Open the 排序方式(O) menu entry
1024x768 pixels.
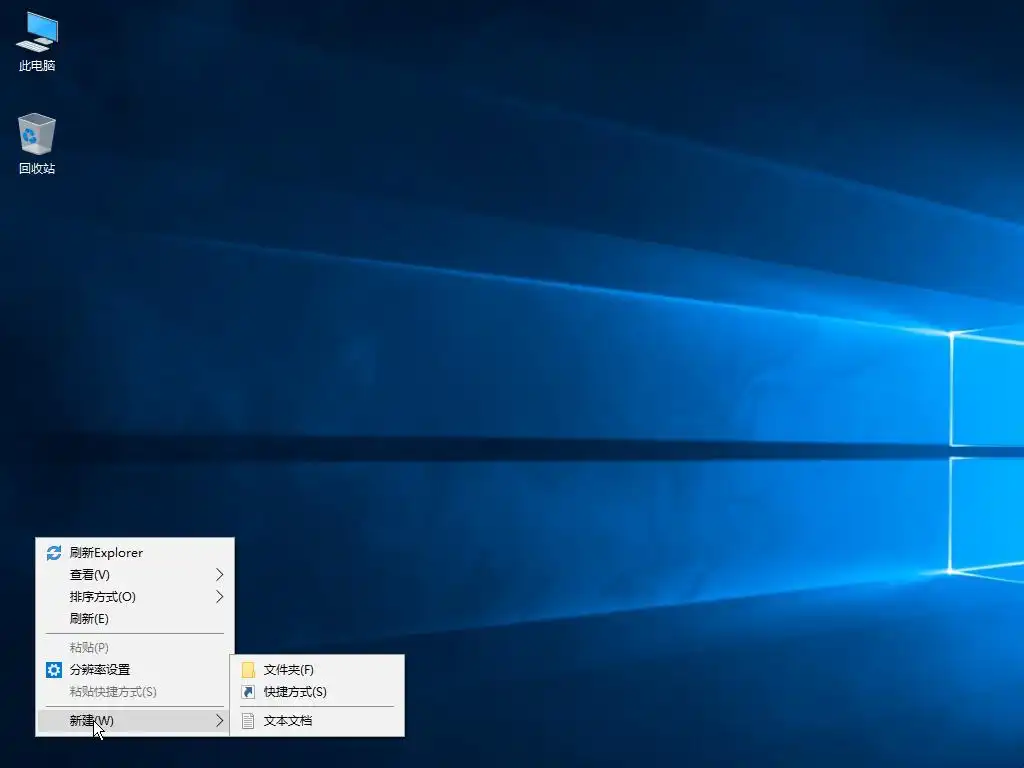(x=135, y=597)
